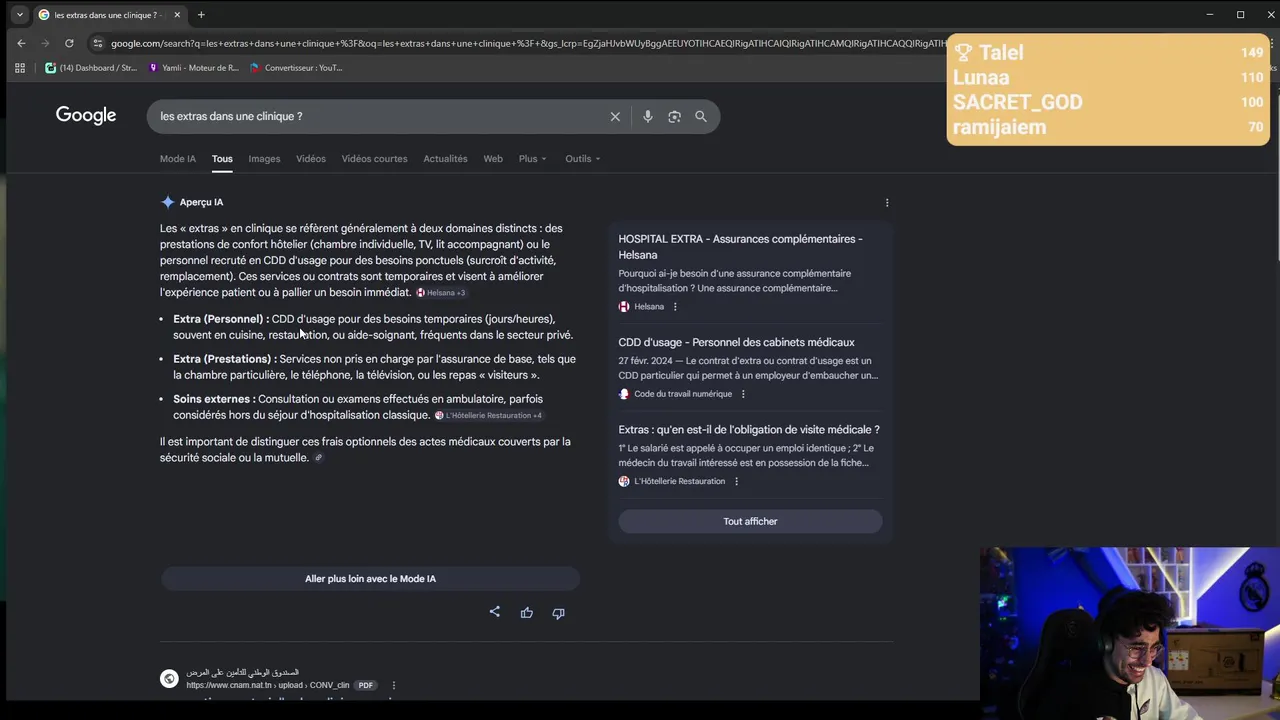Open L'Hôtellerie Restauration +4 source chip
1280x720 pixels.
tap(488, 415)
